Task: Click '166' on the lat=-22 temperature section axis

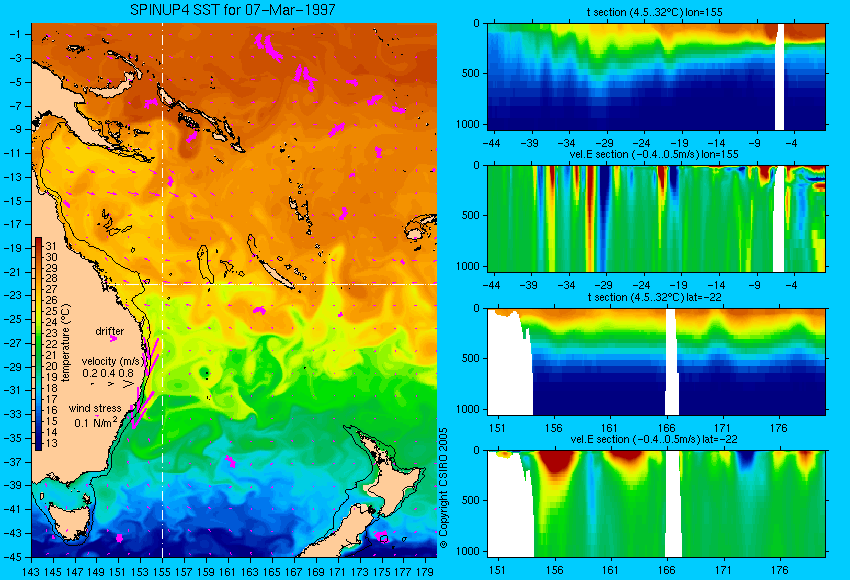Action: click(x=666, y=428)
